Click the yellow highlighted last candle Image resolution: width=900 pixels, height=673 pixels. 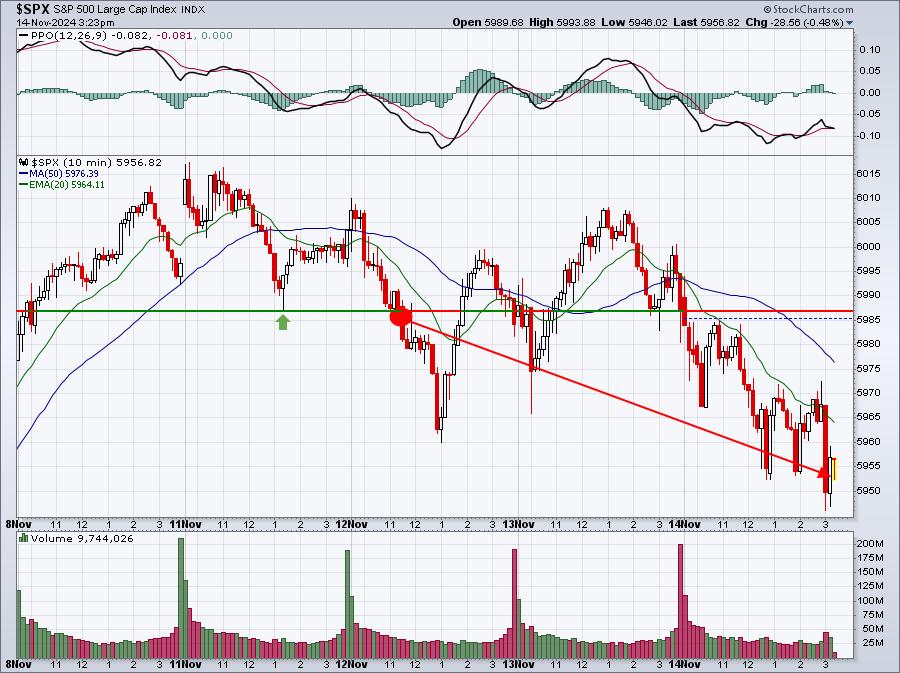tap(834, 469)
